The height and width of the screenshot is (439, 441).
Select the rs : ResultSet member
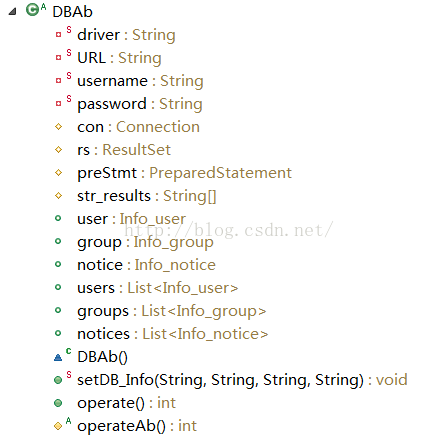pos(124,150)
